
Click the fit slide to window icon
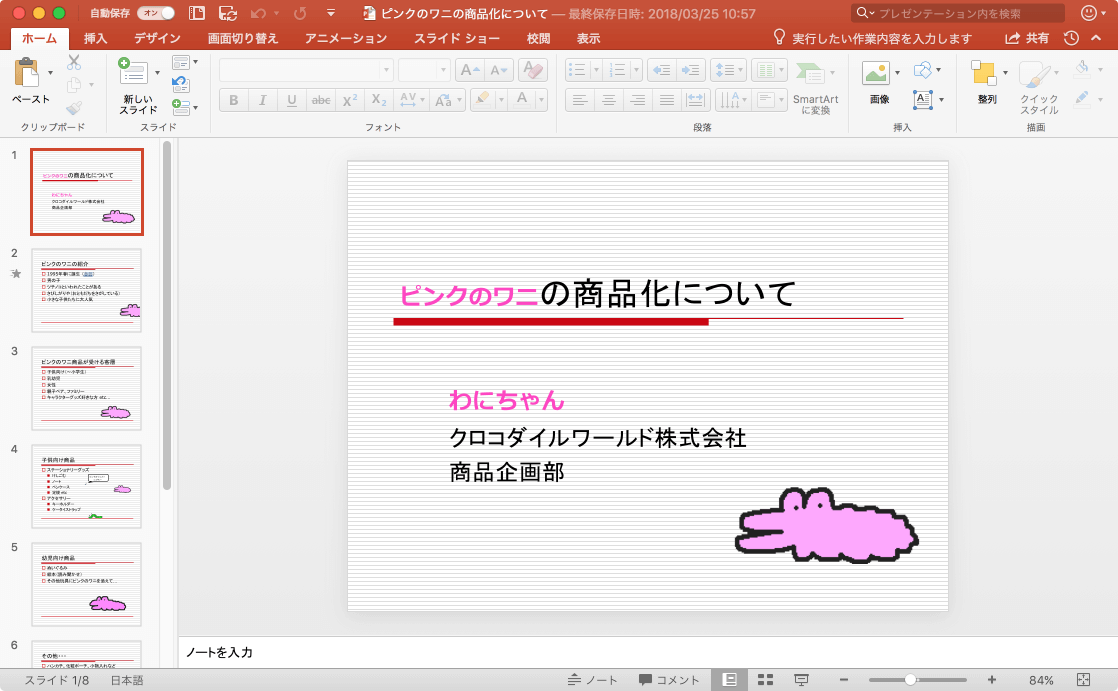[1083, 680]
